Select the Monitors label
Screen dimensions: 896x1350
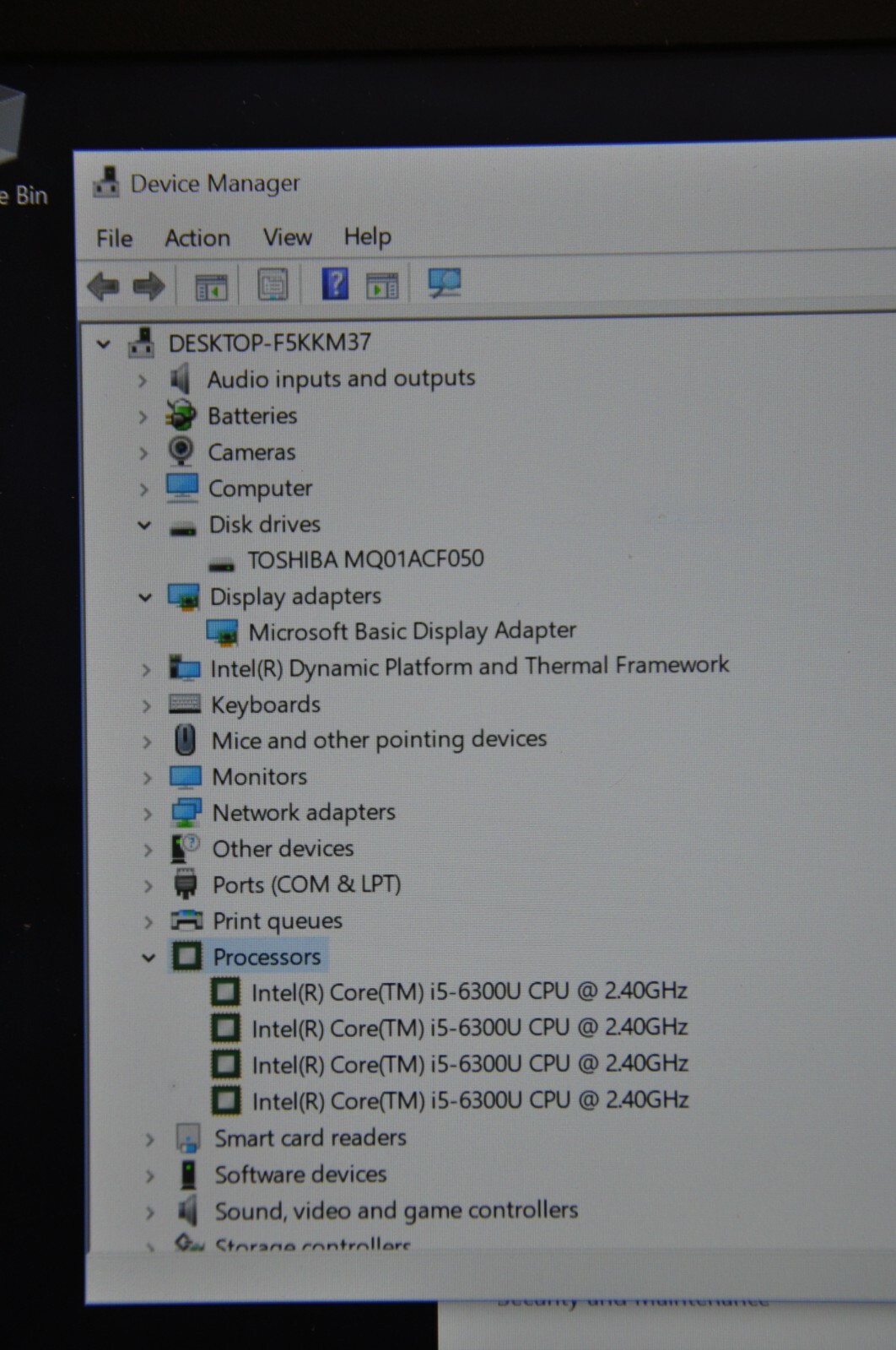(260, 776)
